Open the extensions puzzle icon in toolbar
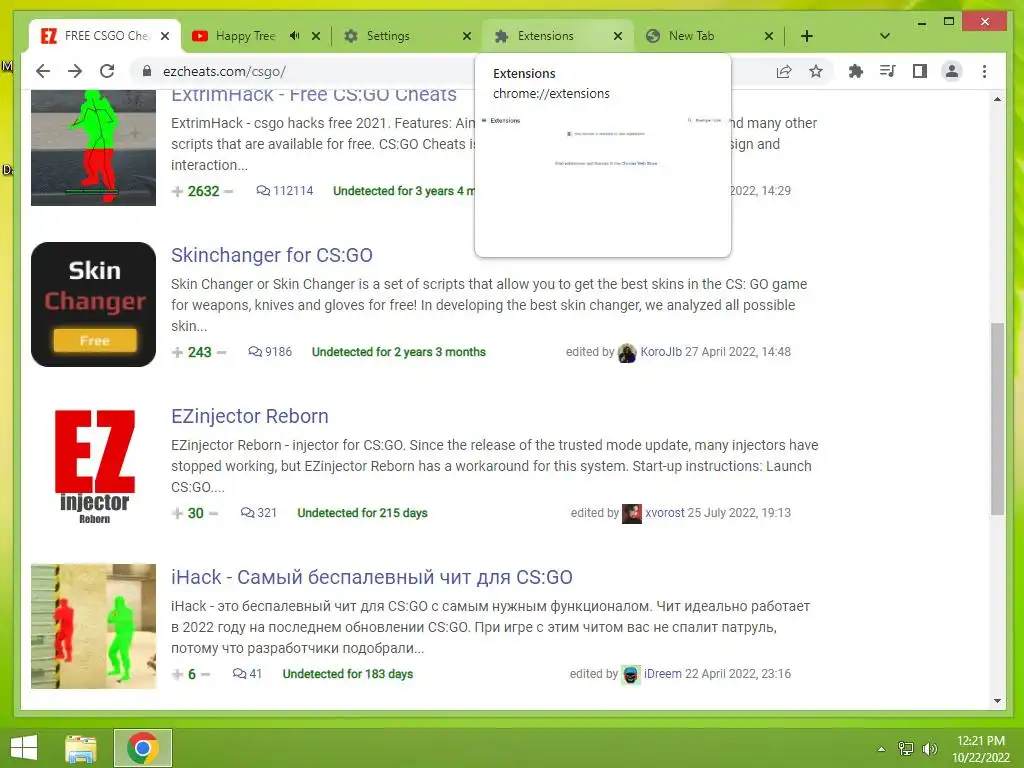 click(856, 71)
